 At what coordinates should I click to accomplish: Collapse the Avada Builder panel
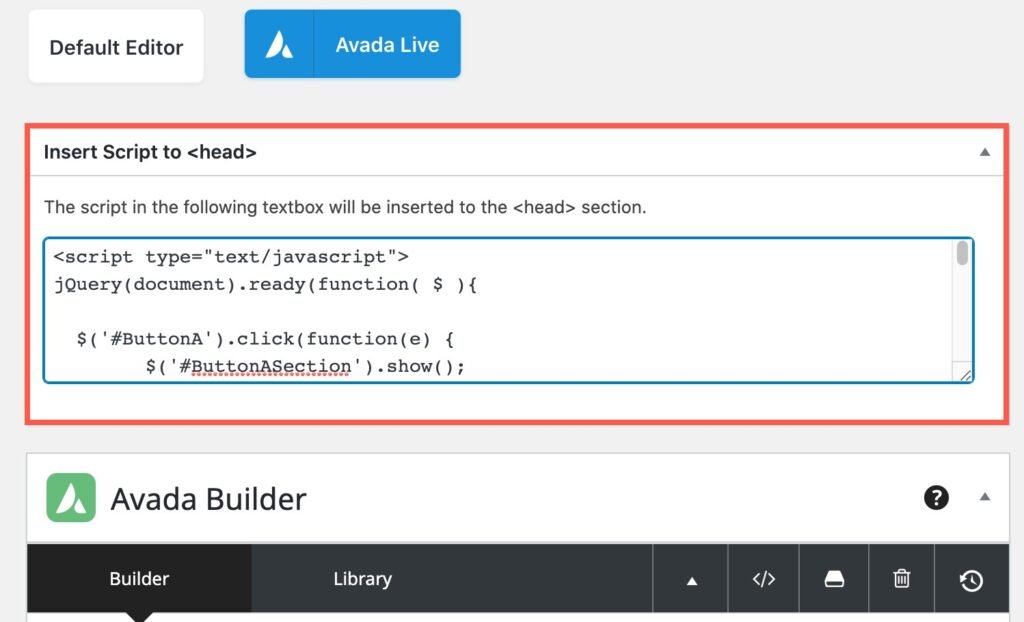click(x=985, y=497)
